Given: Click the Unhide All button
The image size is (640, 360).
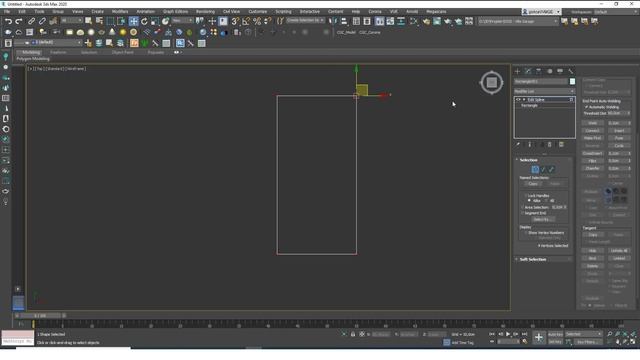Looking at the screenshot, I should [x=619, y=251].
